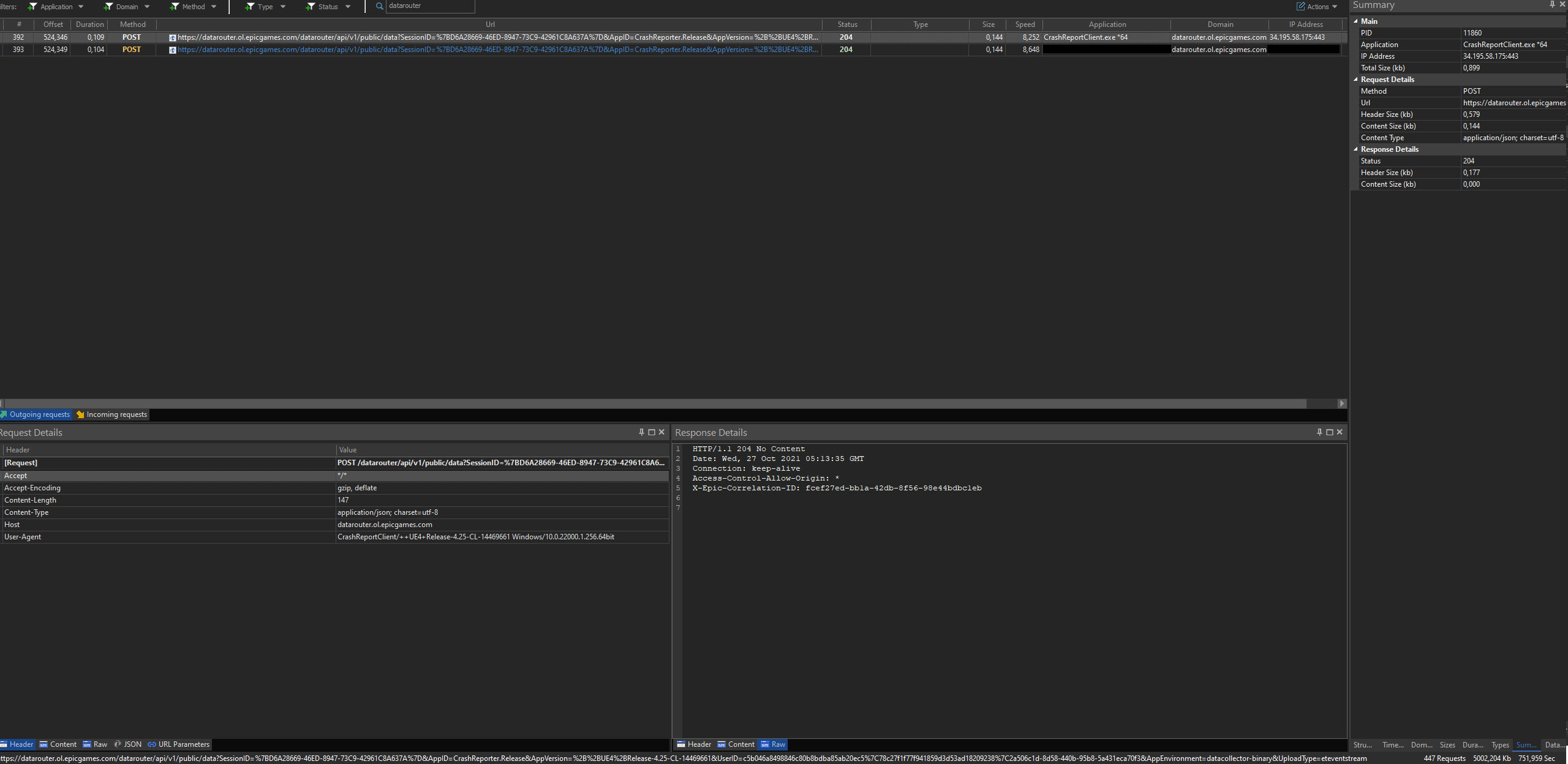Switch to the Sizes side tab
Image resolution: width=1568 pixels, height=764 pixels.
coord(1447,745)
